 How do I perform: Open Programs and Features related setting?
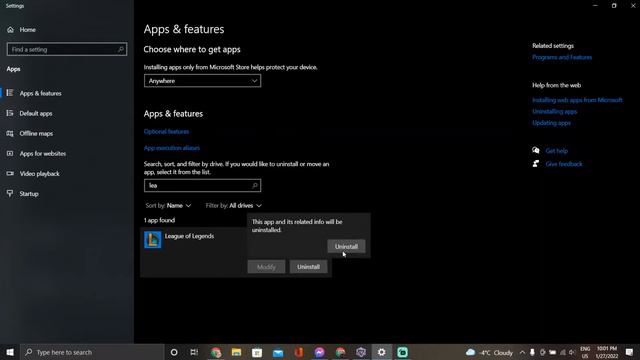(x=562, y=57)
